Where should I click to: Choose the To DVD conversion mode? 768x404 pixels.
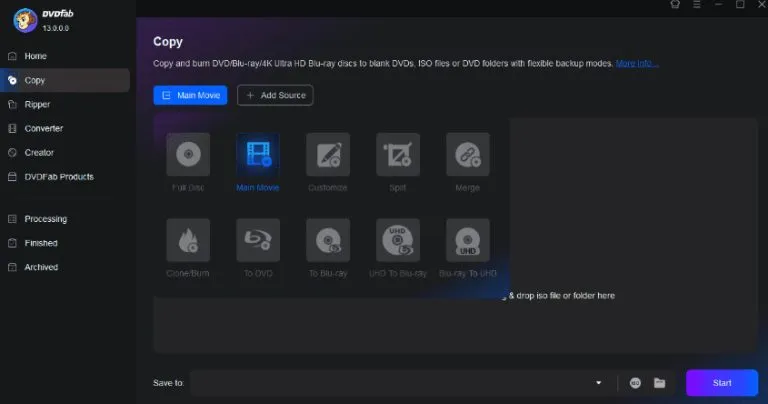(258, 240)
